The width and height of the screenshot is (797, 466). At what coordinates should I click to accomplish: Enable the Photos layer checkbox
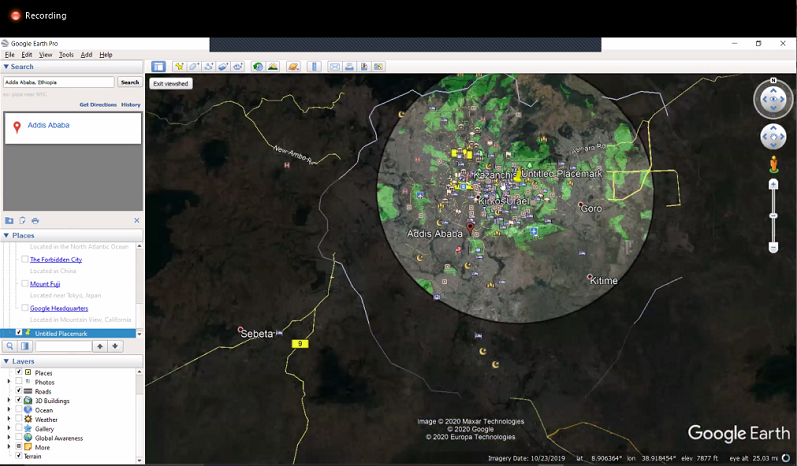tap(18, 382)
